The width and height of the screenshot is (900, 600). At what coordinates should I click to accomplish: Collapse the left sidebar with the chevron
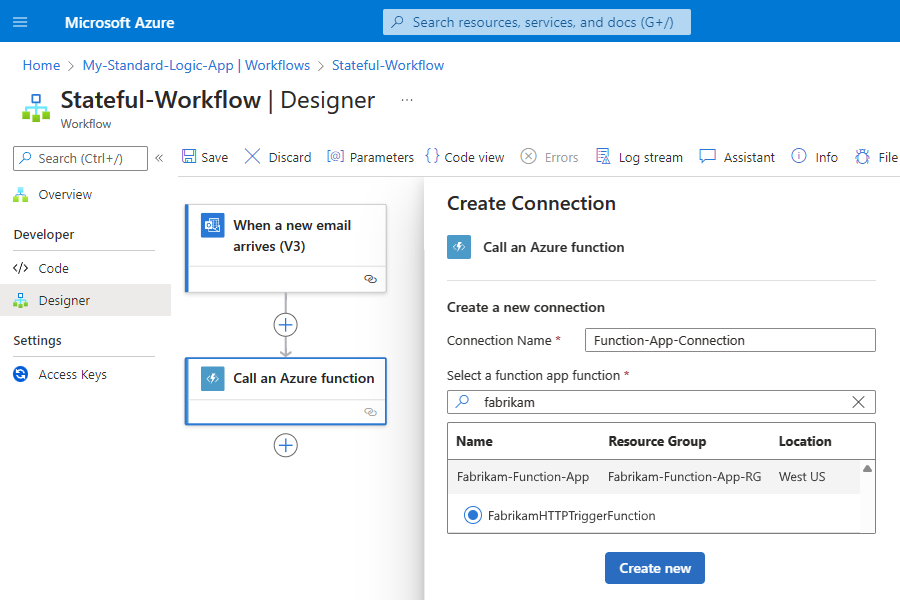click(x=158, y=157)
